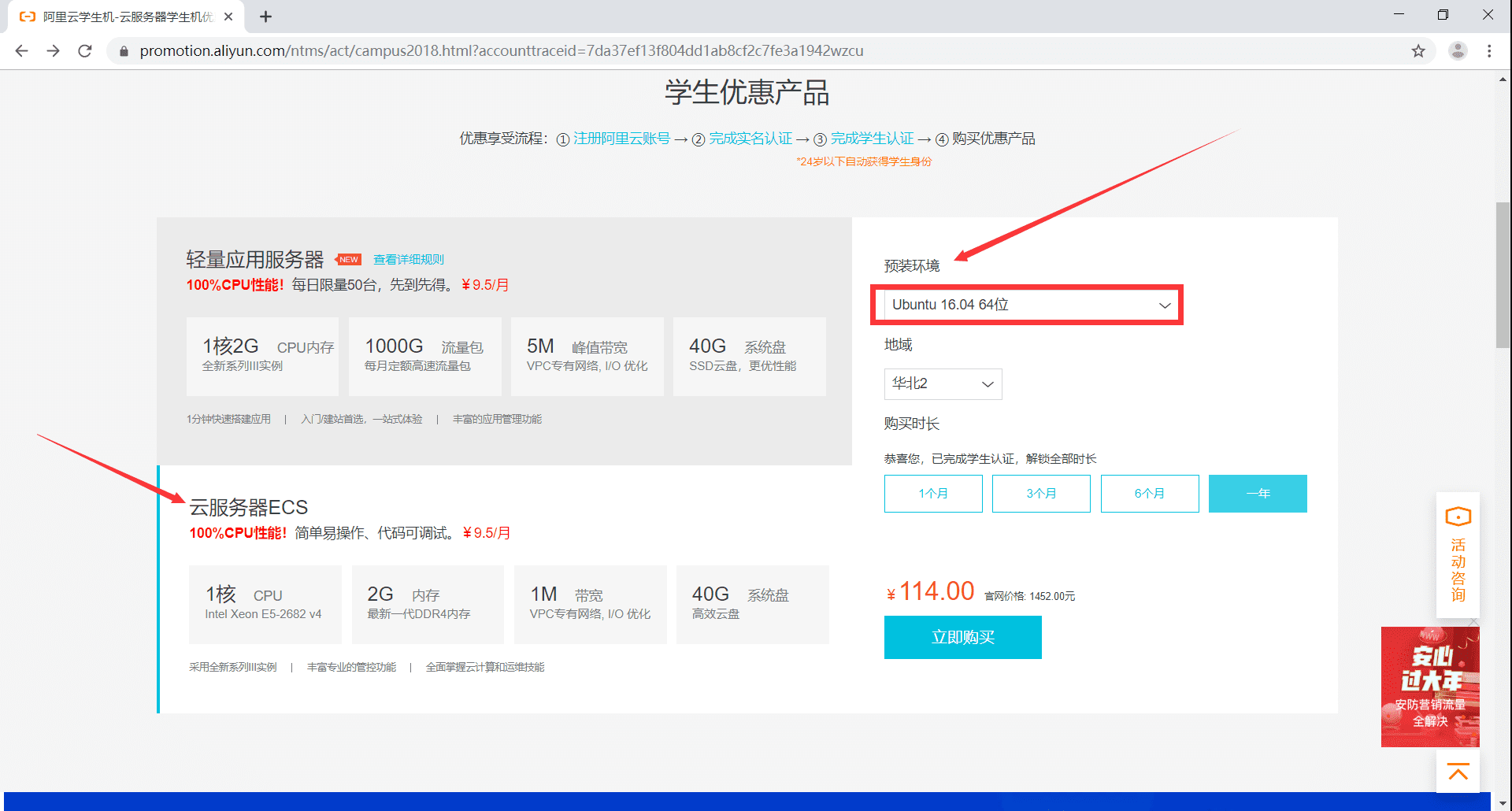The width and height of the screenshot is (1512, 811).
Task: Open the browser profile avatar
Action: [1458, 50]
